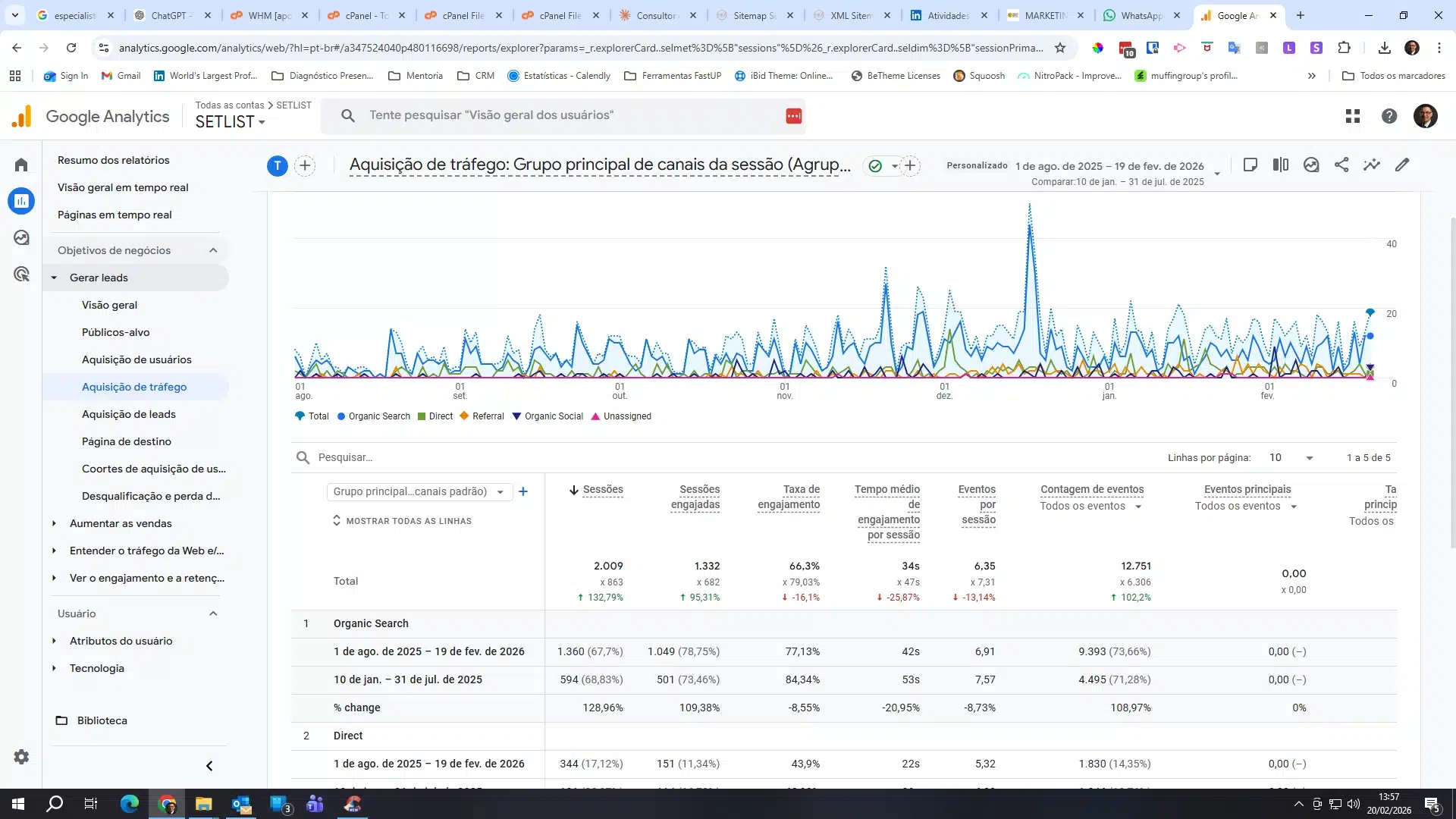This screenshot has width=1456, height=819.
Task: Click the Share report icon
Action: tap(1341, 165)
